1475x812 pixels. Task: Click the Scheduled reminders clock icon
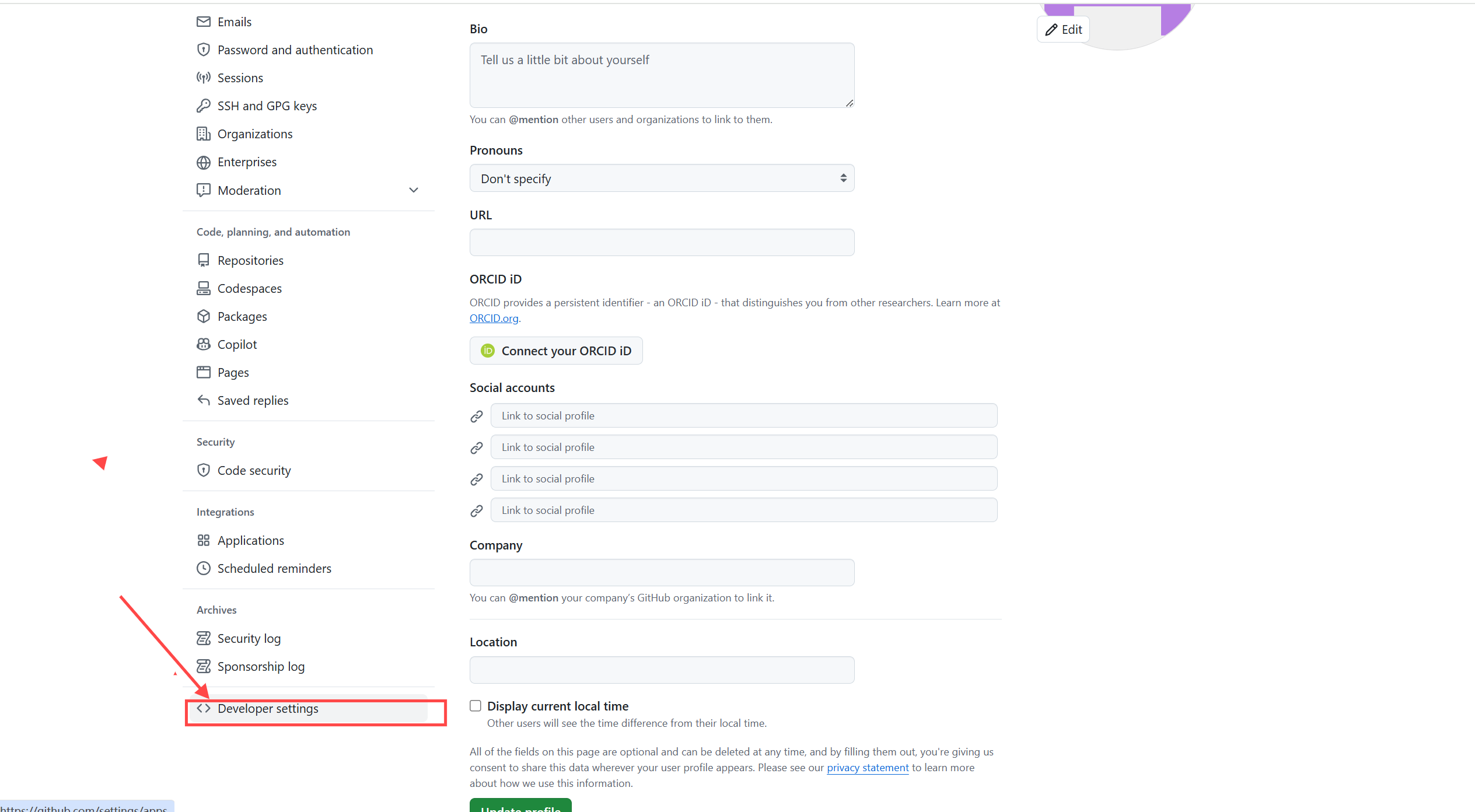[203, 568]
